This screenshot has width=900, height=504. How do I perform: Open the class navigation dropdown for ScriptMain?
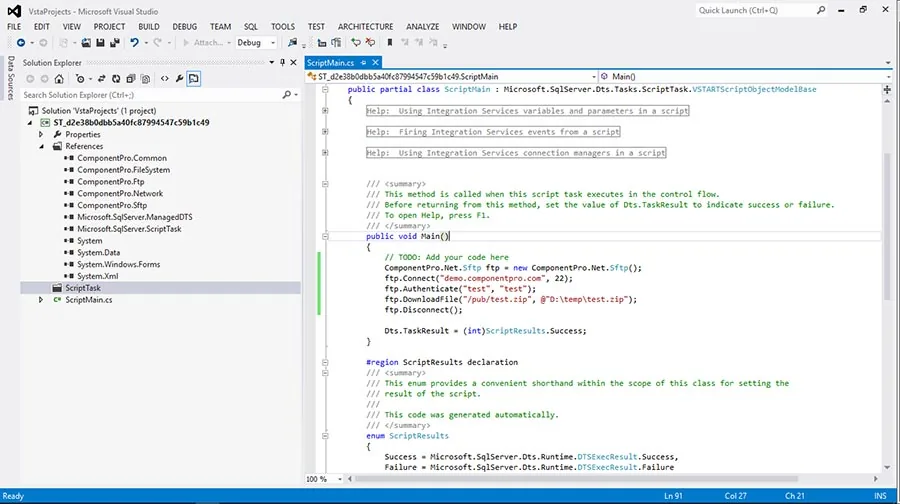coord(593,76)
